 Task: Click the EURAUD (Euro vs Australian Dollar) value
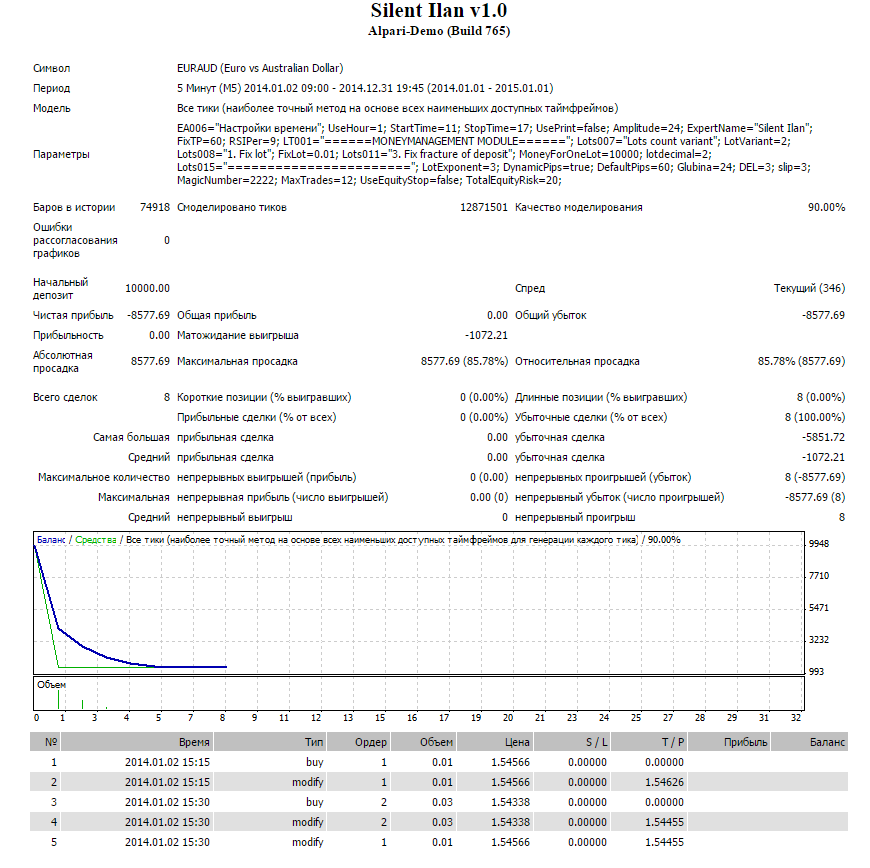pos(260,68)
